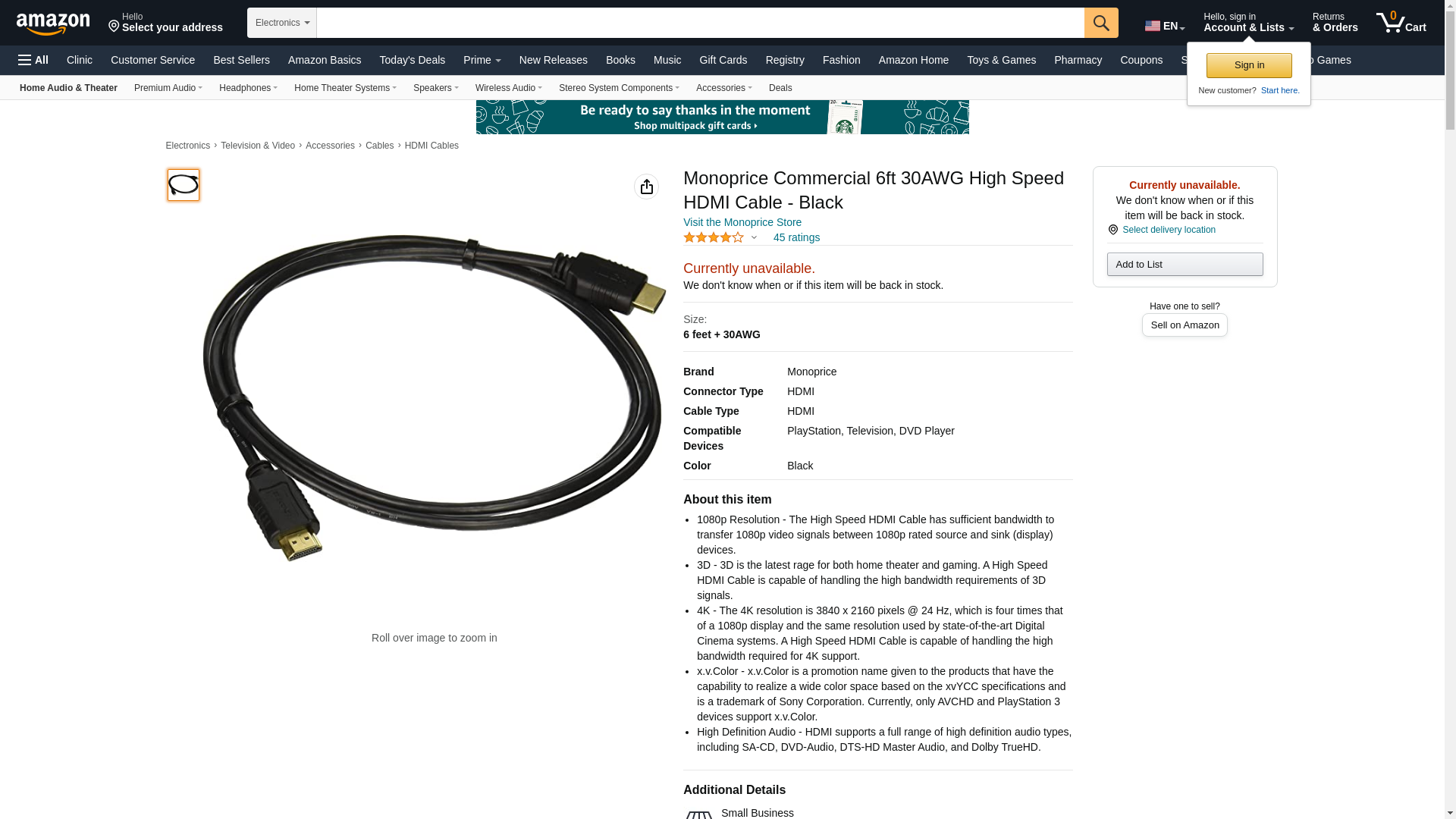Click Add to List button
The height and width of the screenshot is (819, 1456).
click(x=1185, y=264)
